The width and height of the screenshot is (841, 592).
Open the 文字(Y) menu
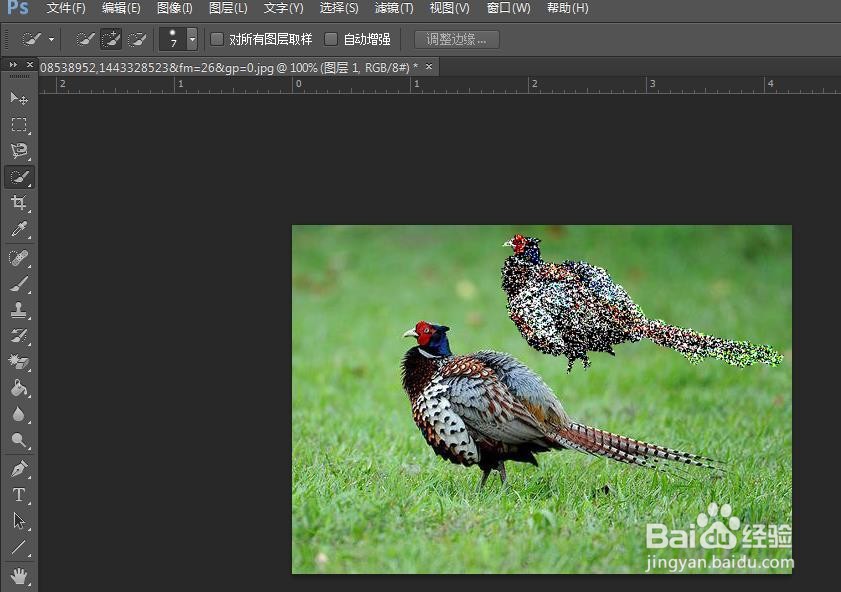[283, 8]
